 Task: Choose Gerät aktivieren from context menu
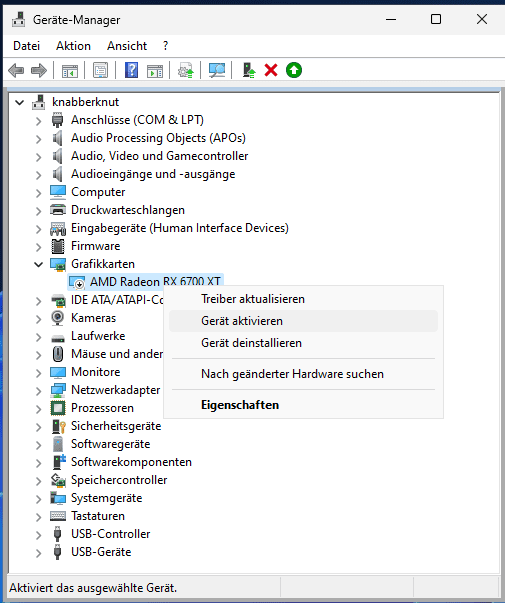coord(303,321)
